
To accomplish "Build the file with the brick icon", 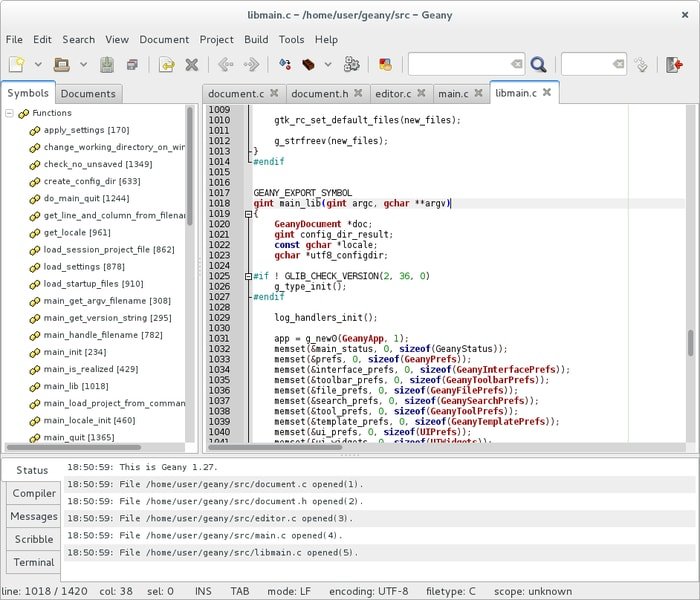I will pos(310,65).
